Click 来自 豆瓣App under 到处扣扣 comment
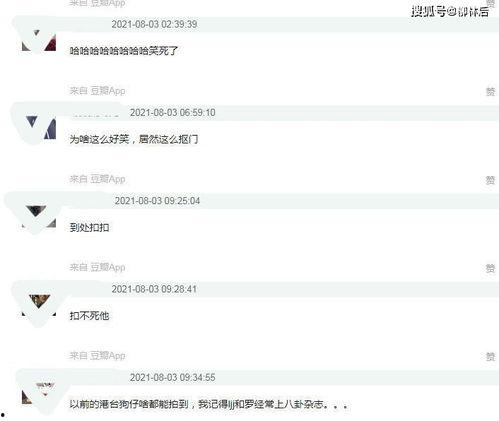Viewport: 499px width, 421px height. (x=97, y=267)
